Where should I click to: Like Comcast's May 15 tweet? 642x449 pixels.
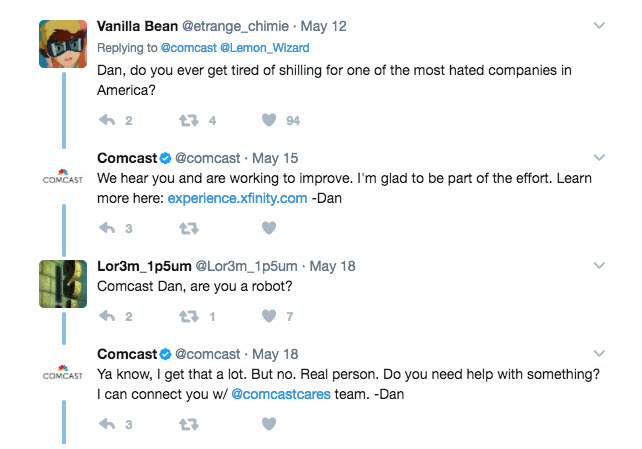(269, 228)
